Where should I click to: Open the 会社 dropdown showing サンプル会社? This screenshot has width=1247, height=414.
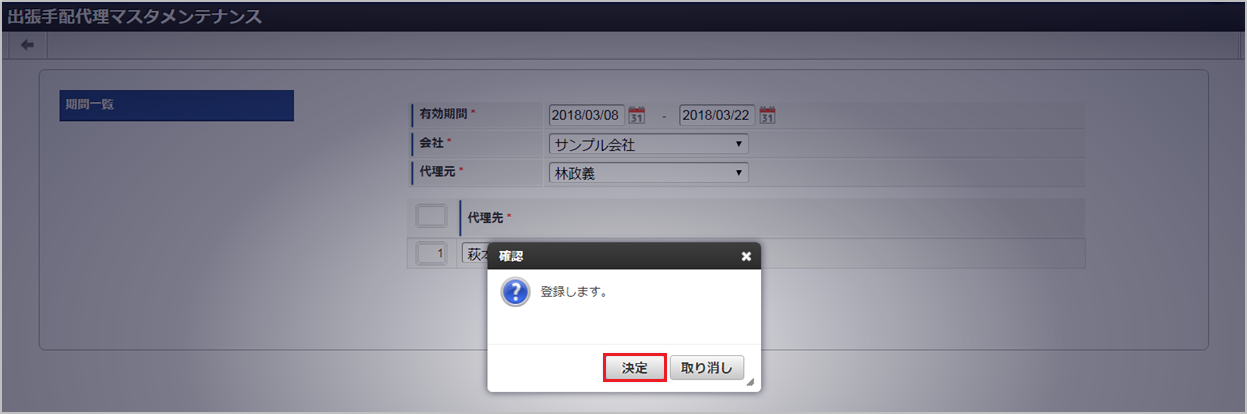(x=648, y=144)
